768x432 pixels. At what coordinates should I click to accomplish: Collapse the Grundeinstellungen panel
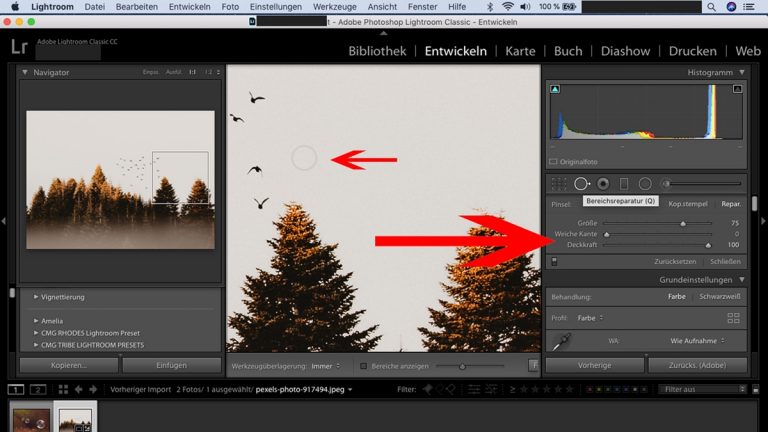[741, 280]
